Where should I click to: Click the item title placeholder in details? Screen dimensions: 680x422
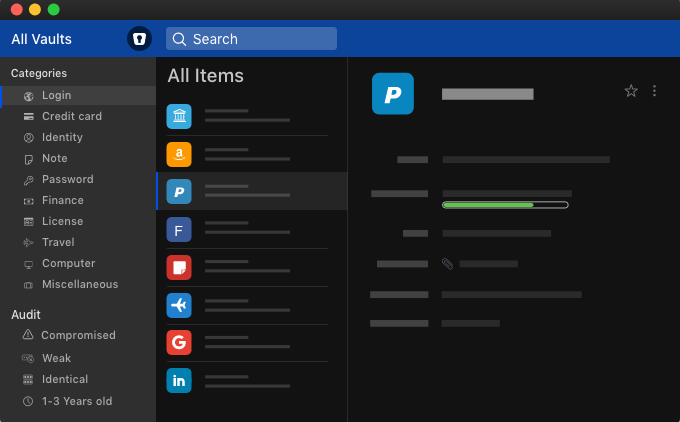(x=487, y=94)
